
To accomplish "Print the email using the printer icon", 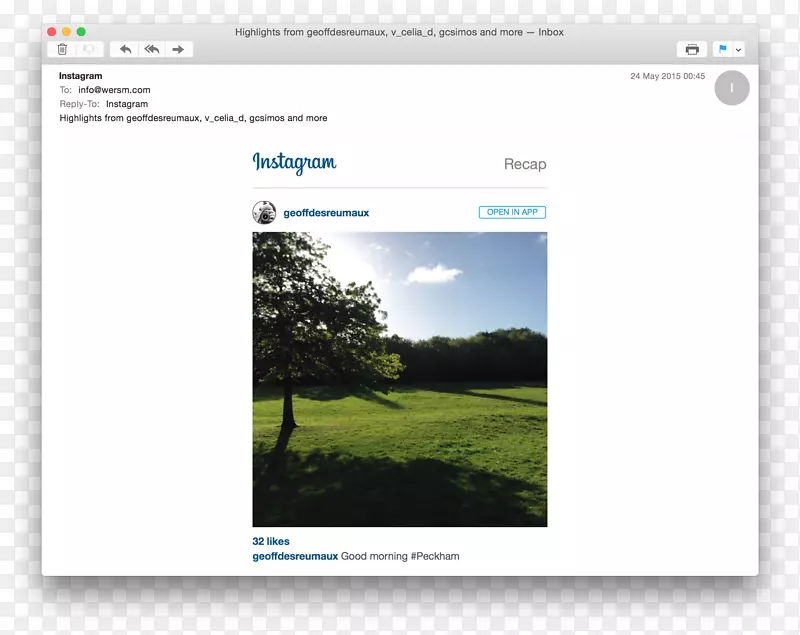I will tap(691, 49).
